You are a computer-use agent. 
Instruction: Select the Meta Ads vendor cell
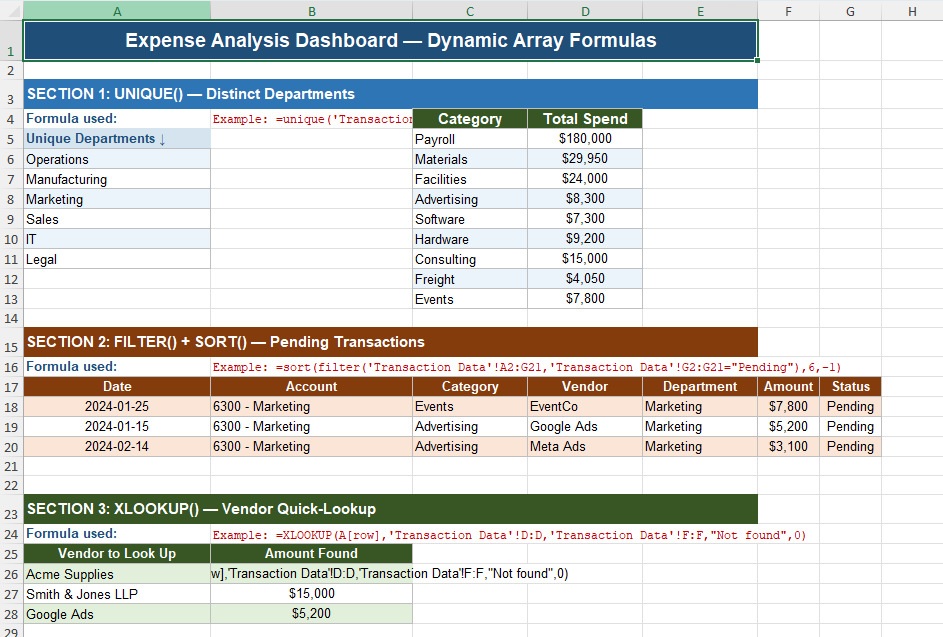[585, 446]
